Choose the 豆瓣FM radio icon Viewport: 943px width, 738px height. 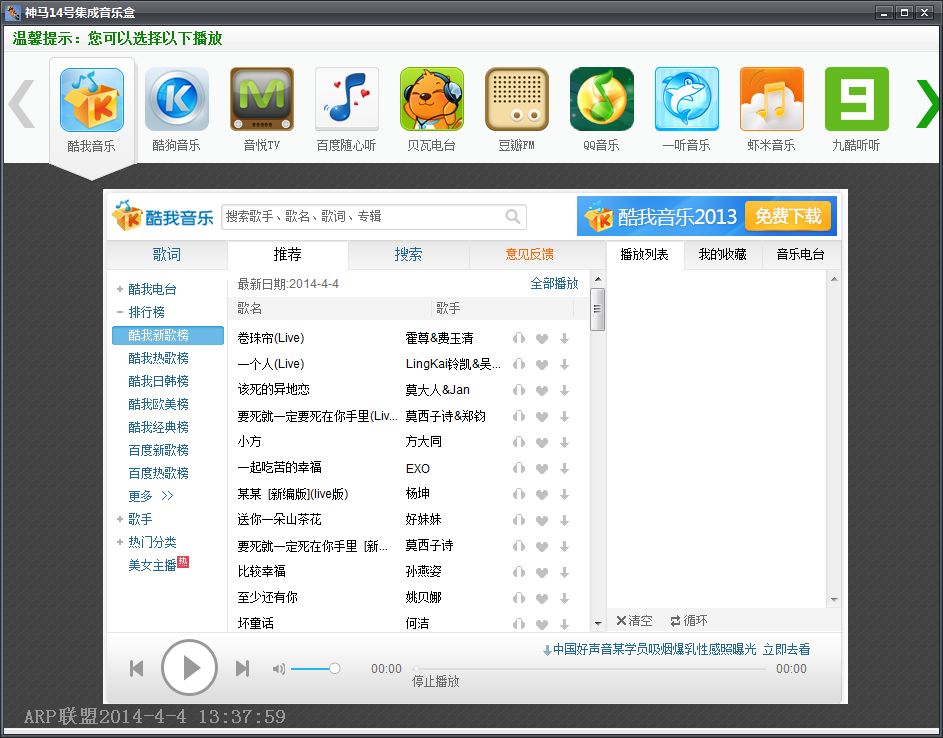click(x=516, y=100)
